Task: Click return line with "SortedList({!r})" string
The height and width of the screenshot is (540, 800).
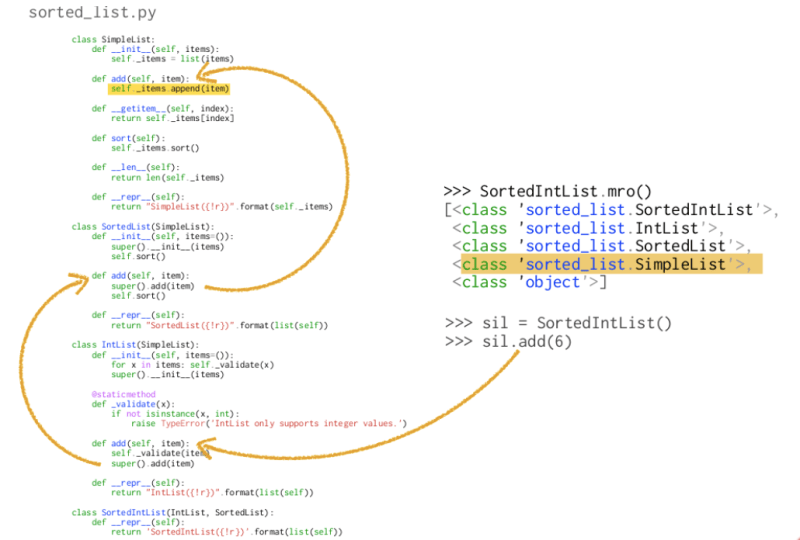Action: click(219, 325)
